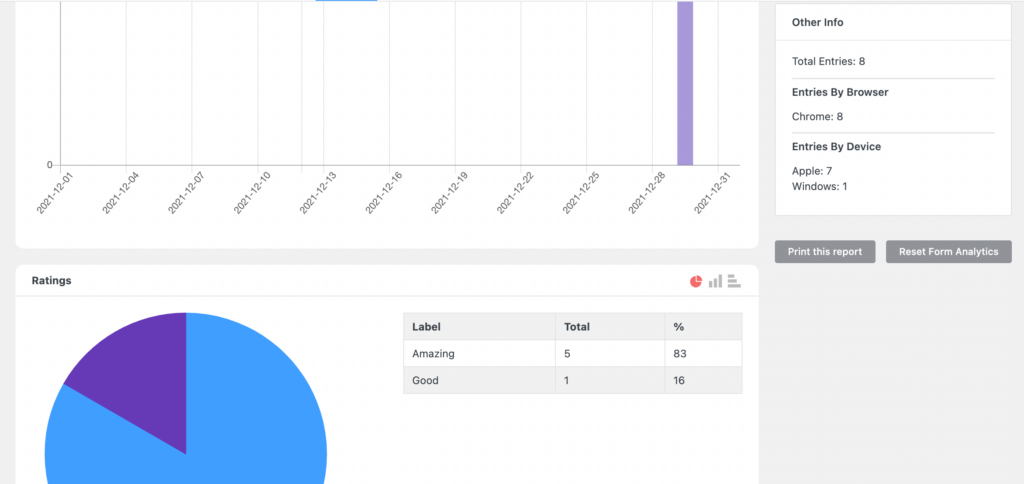This screenshot has width=1024, height=484.
Task: Click 'Apple: 7' device entry
Action: 812,171
